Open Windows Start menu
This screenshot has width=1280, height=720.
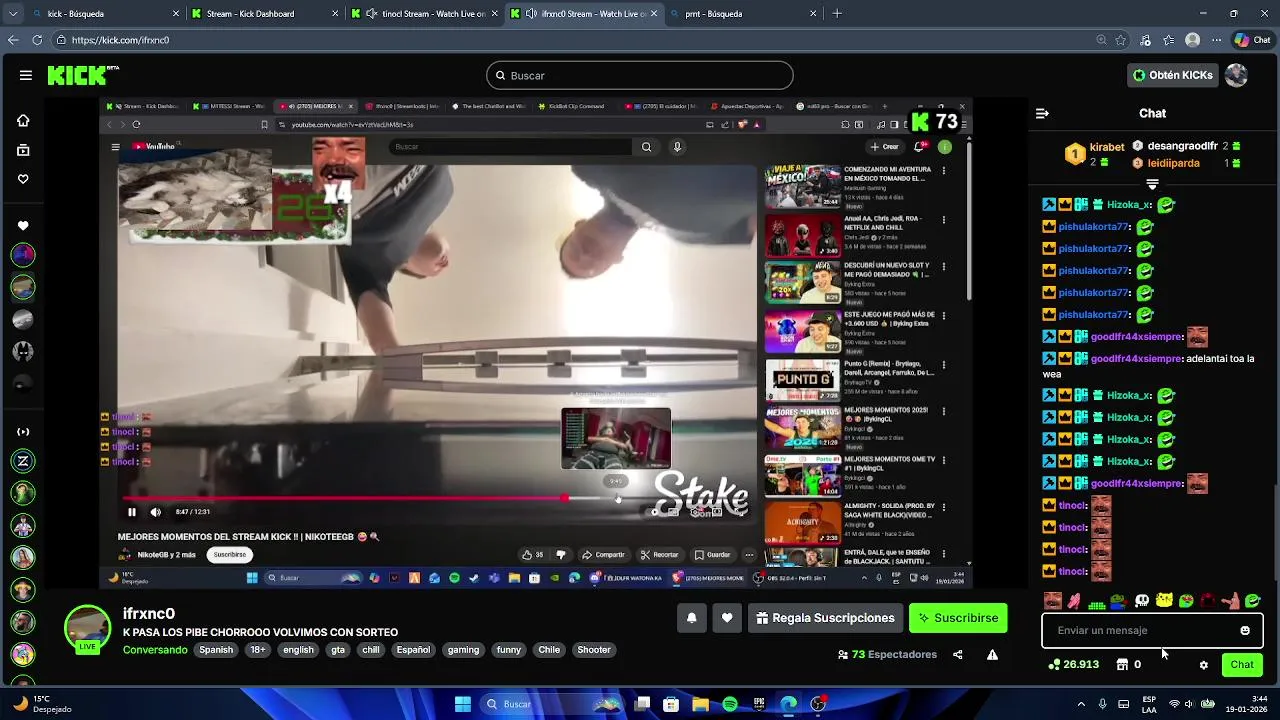[x=463, y=704]
